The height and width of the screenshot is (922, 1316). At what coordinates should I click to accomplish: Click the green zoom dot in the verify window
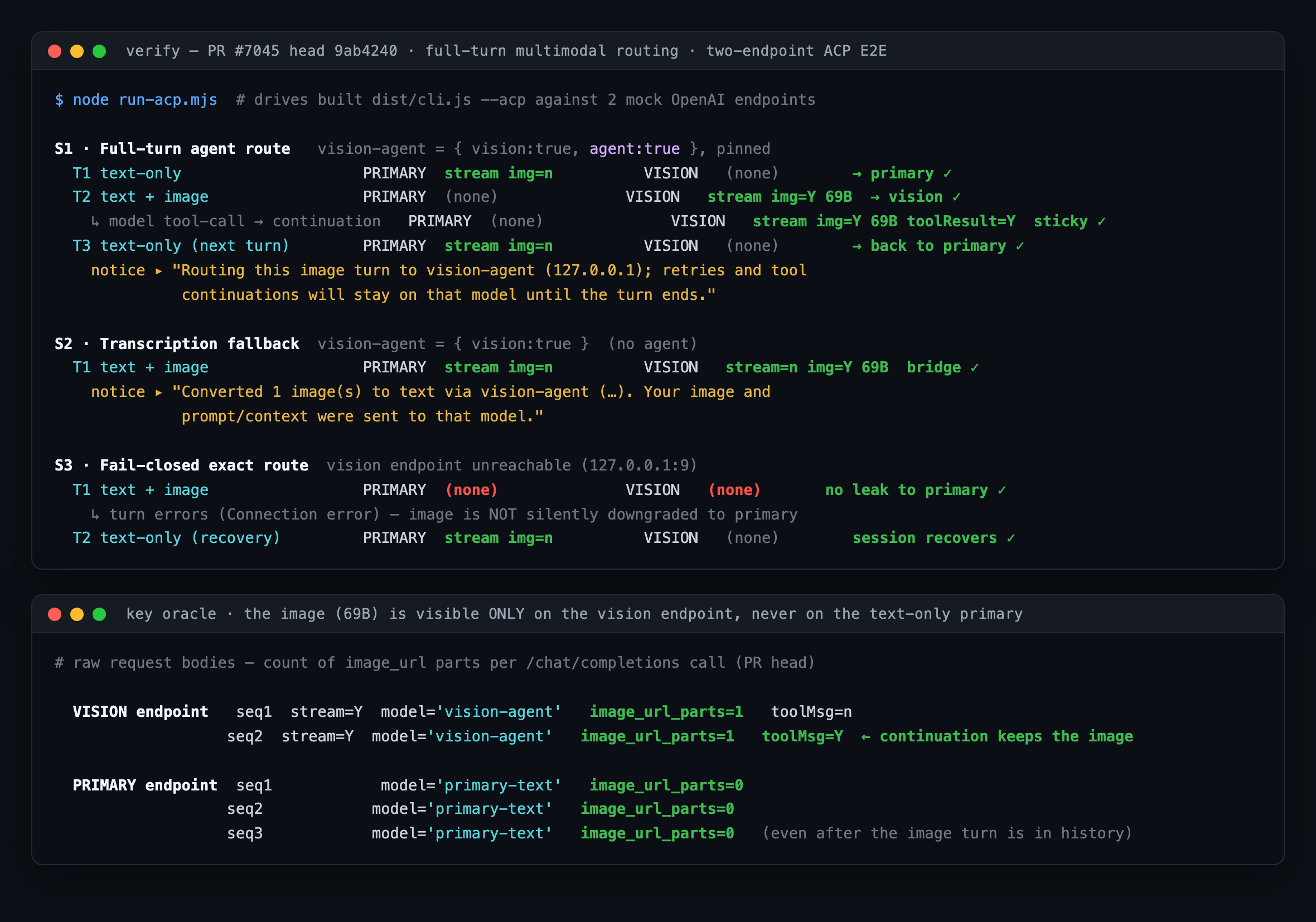[99, 51]
